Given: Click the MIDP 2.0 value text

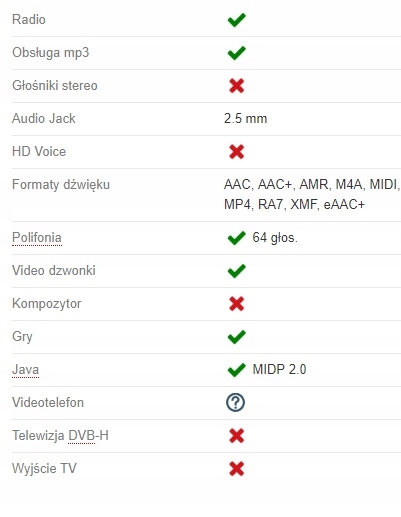Looking at the screenshot, I should click(279, 370).
